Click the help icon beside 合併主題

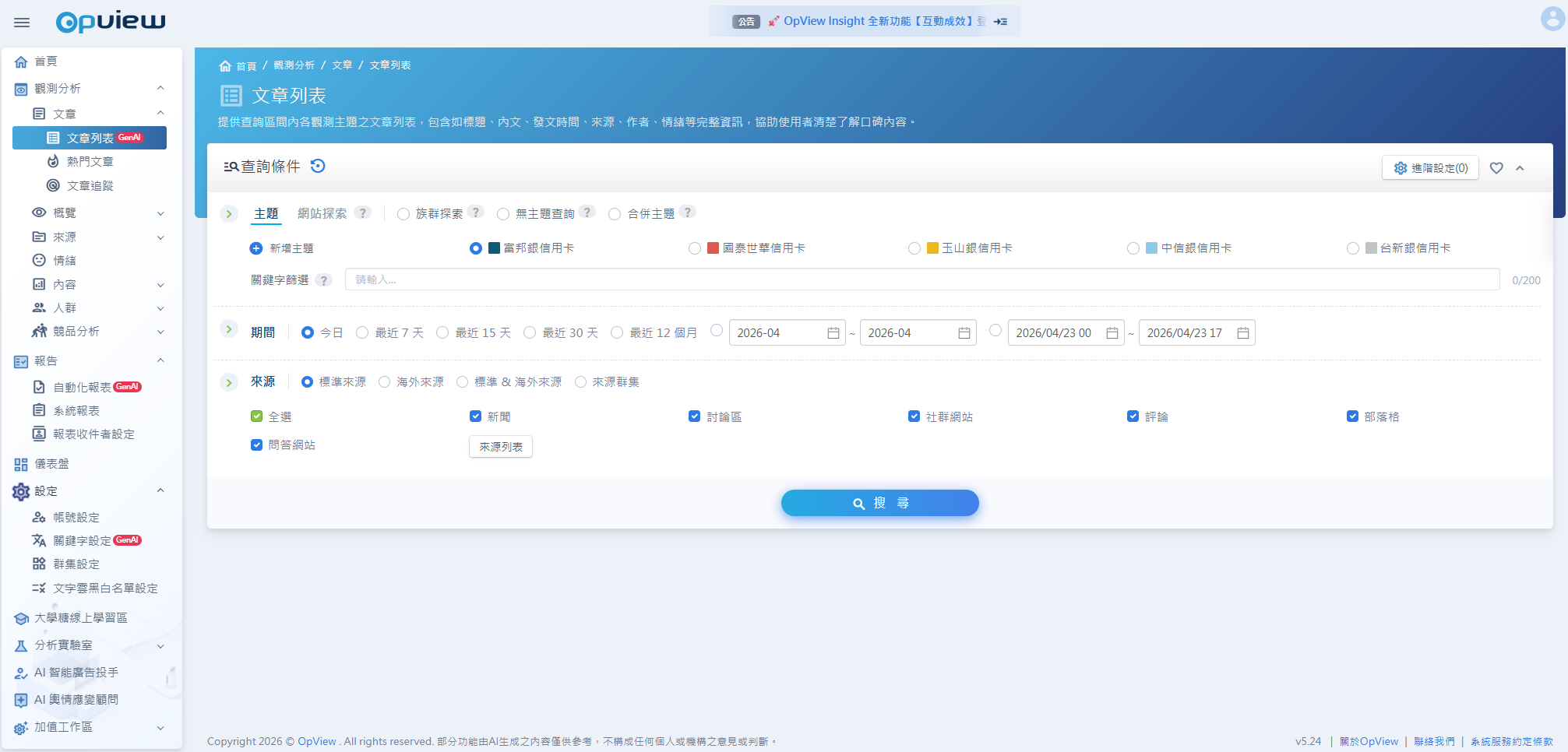tap(687, 212)
